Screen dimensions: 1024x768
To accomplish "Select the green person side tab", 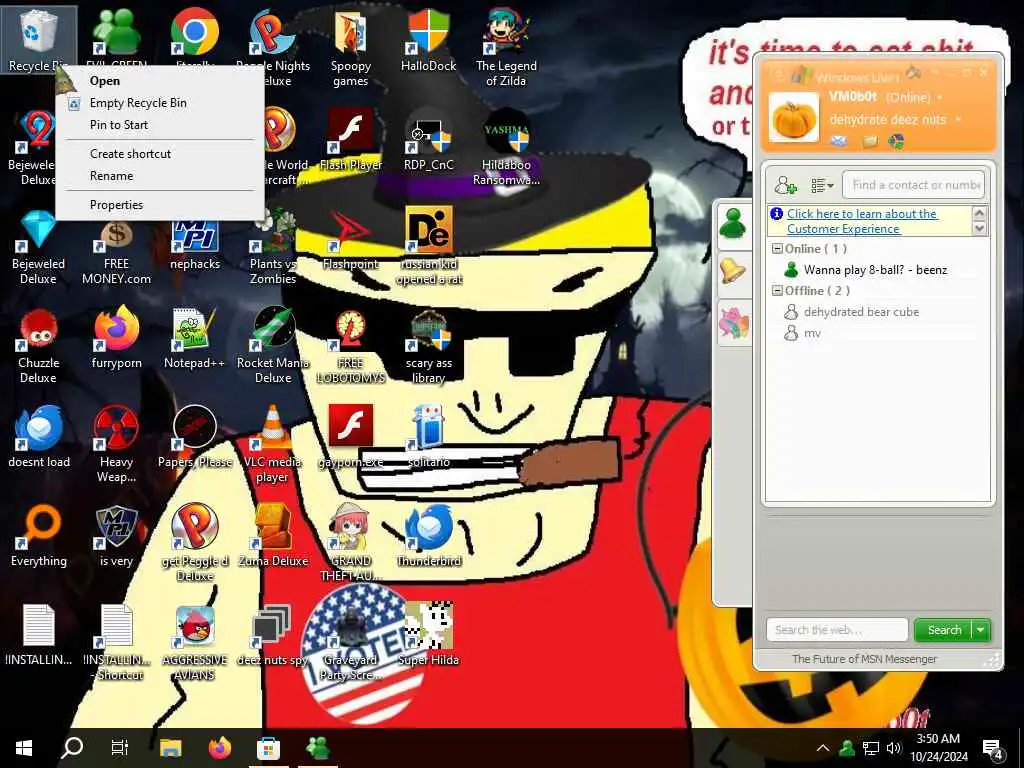I will tap(733, 224).
